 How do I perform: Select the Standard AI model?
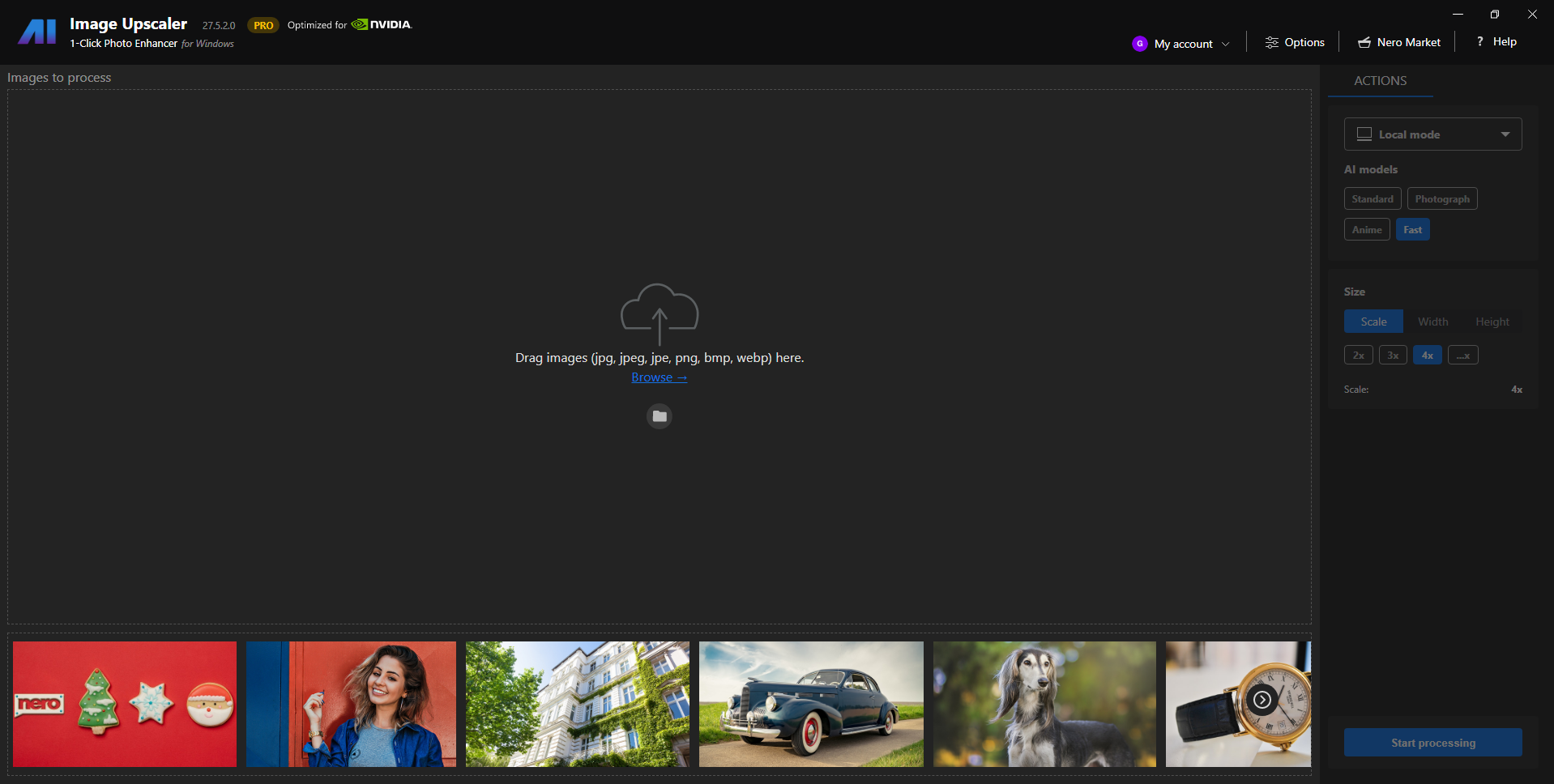click(x=1372, y=199)
